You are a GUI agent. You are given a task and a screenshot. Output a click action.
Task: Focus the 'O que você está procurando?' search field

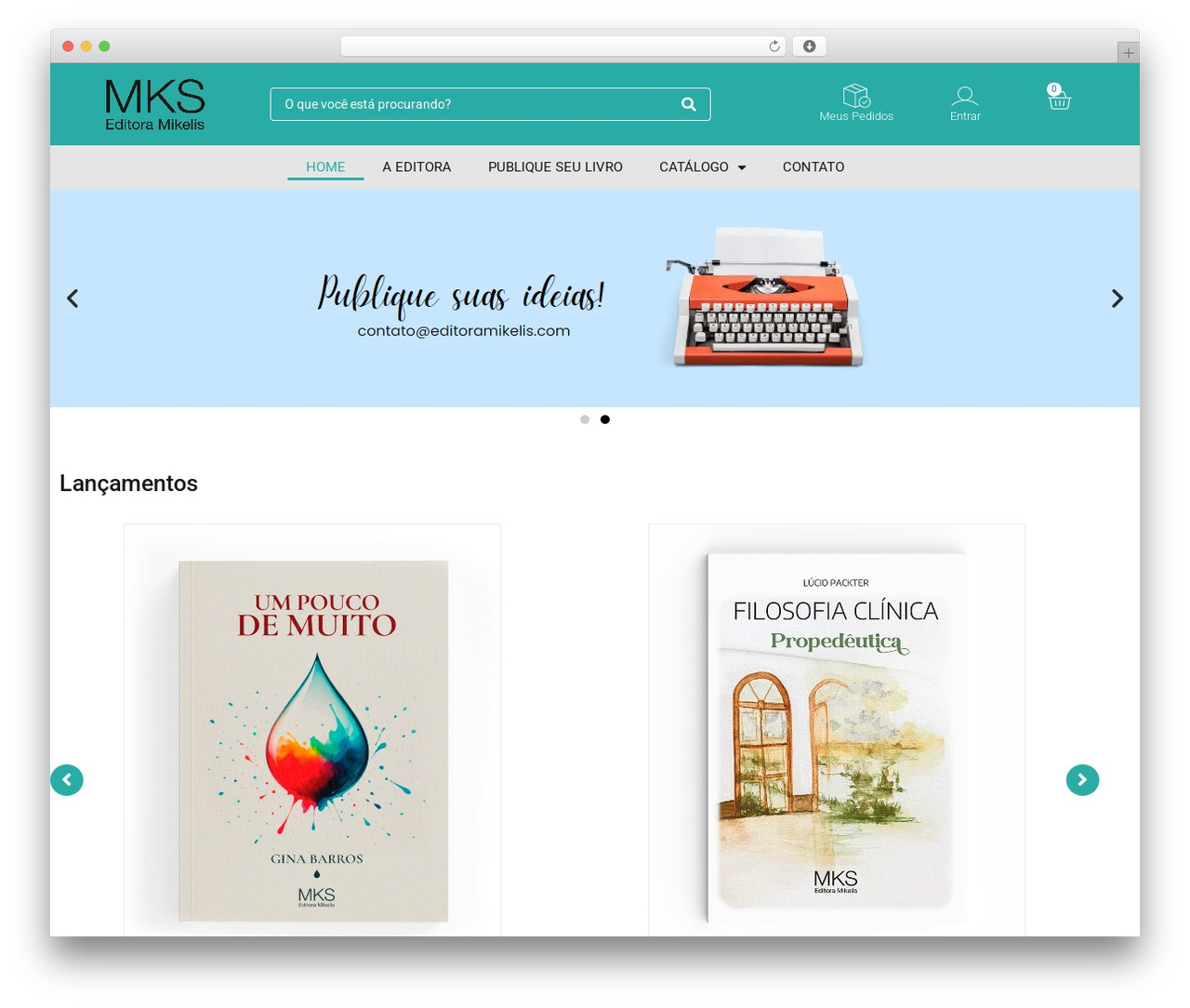tap(491, 104)
